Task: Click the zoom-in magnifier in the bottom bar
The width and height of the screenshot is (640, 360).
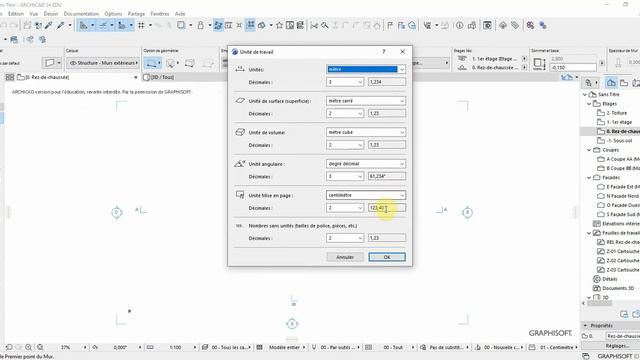Action: 29,347
